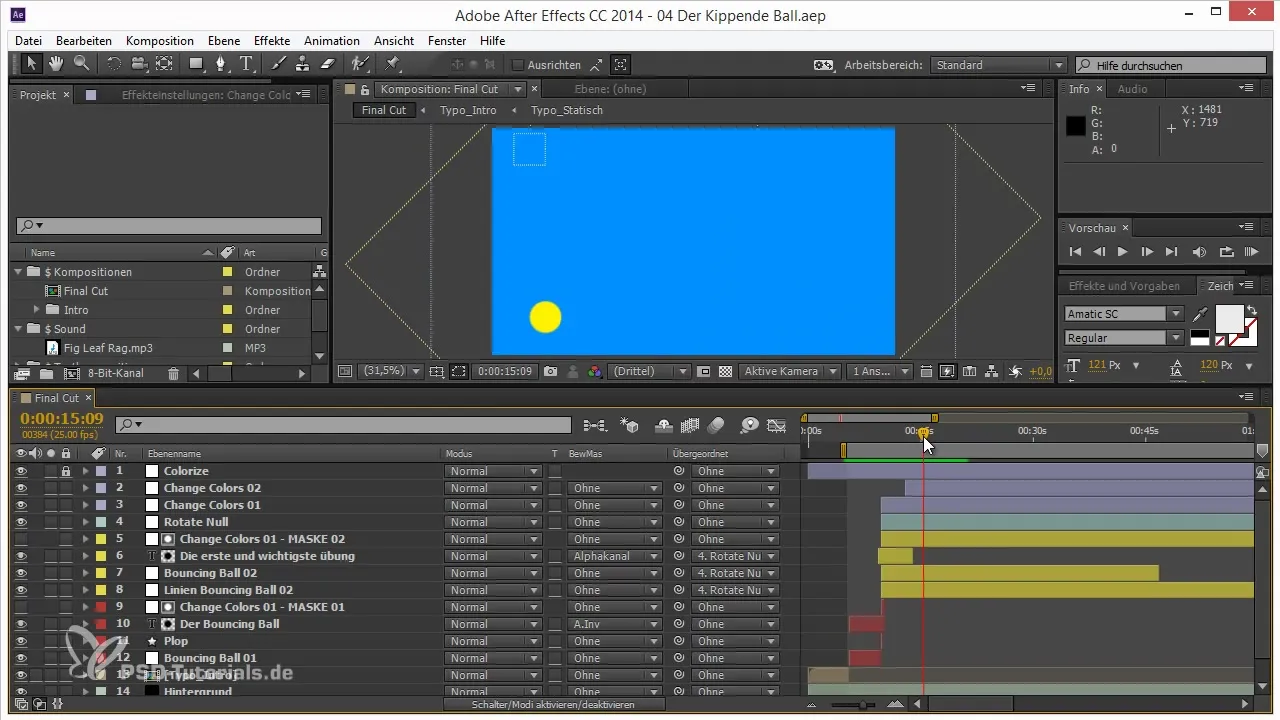
Task: Switch to the Audio panel tab
Action: coord(1132,89)
